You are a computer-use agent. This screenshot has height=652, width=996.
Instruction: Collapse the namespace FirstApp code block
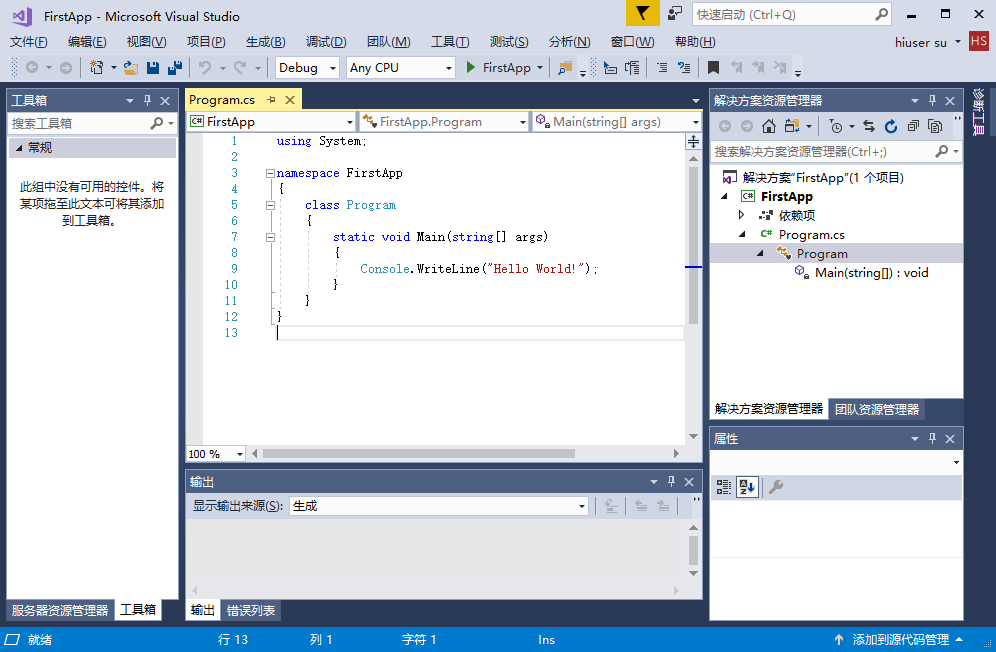pos(270,173)
